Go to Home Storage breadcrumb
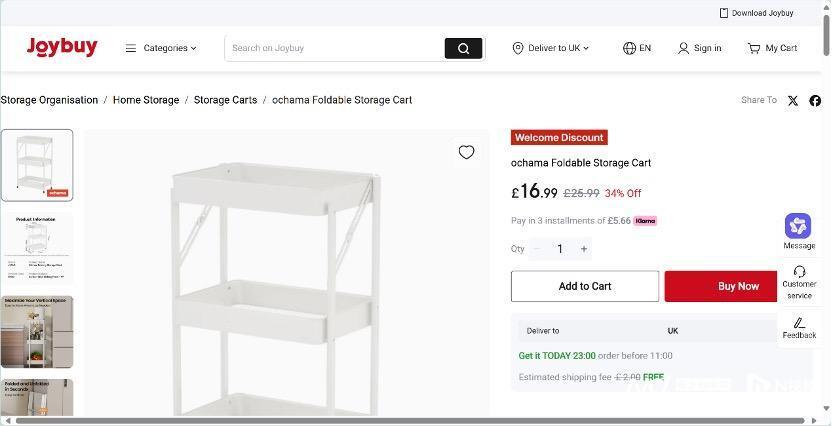Image resolution: width=832 pixels, height=426 pixels. 146,100
